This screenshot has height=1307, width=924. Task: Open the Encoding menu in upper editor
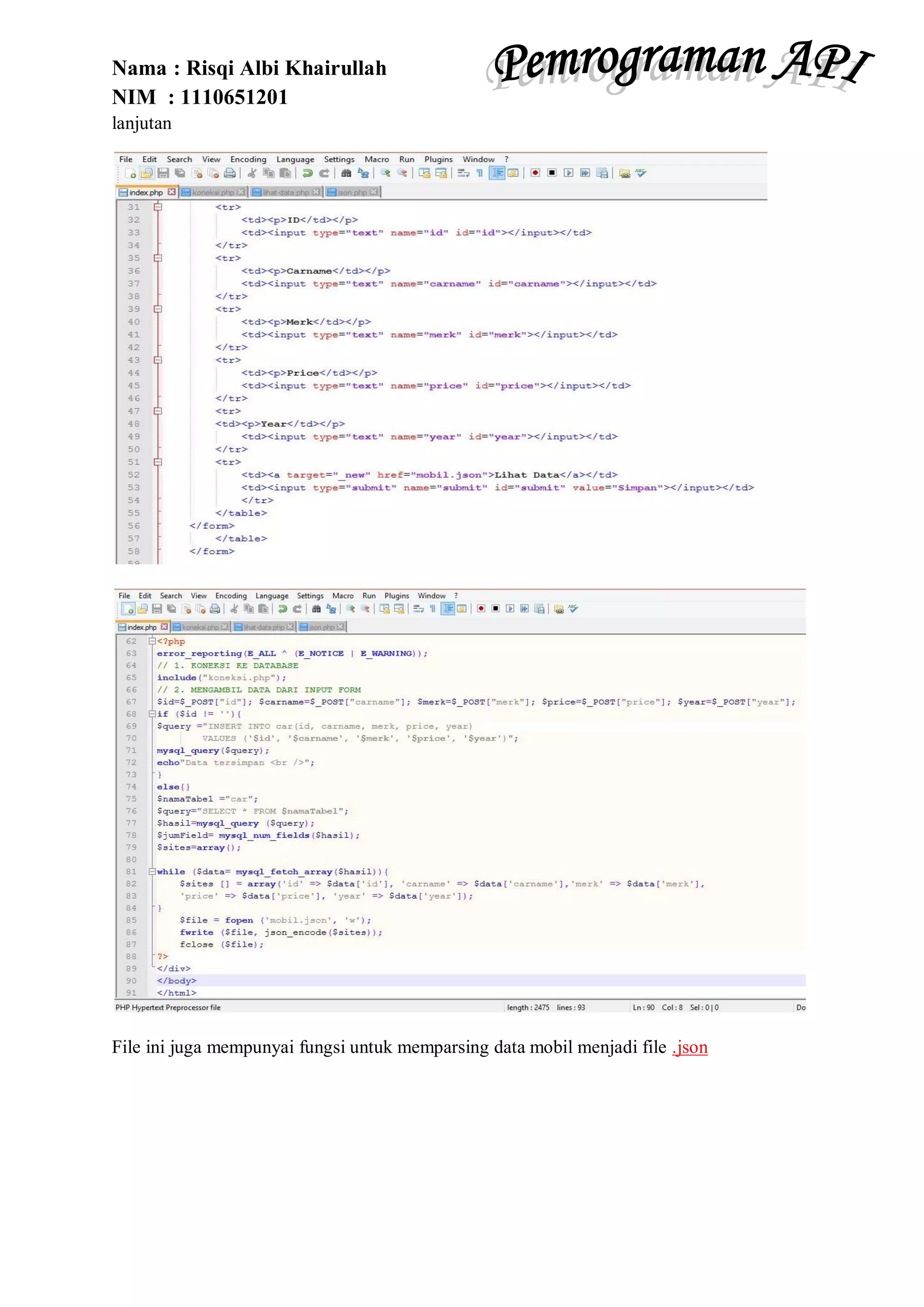click(x=248, y=159)
